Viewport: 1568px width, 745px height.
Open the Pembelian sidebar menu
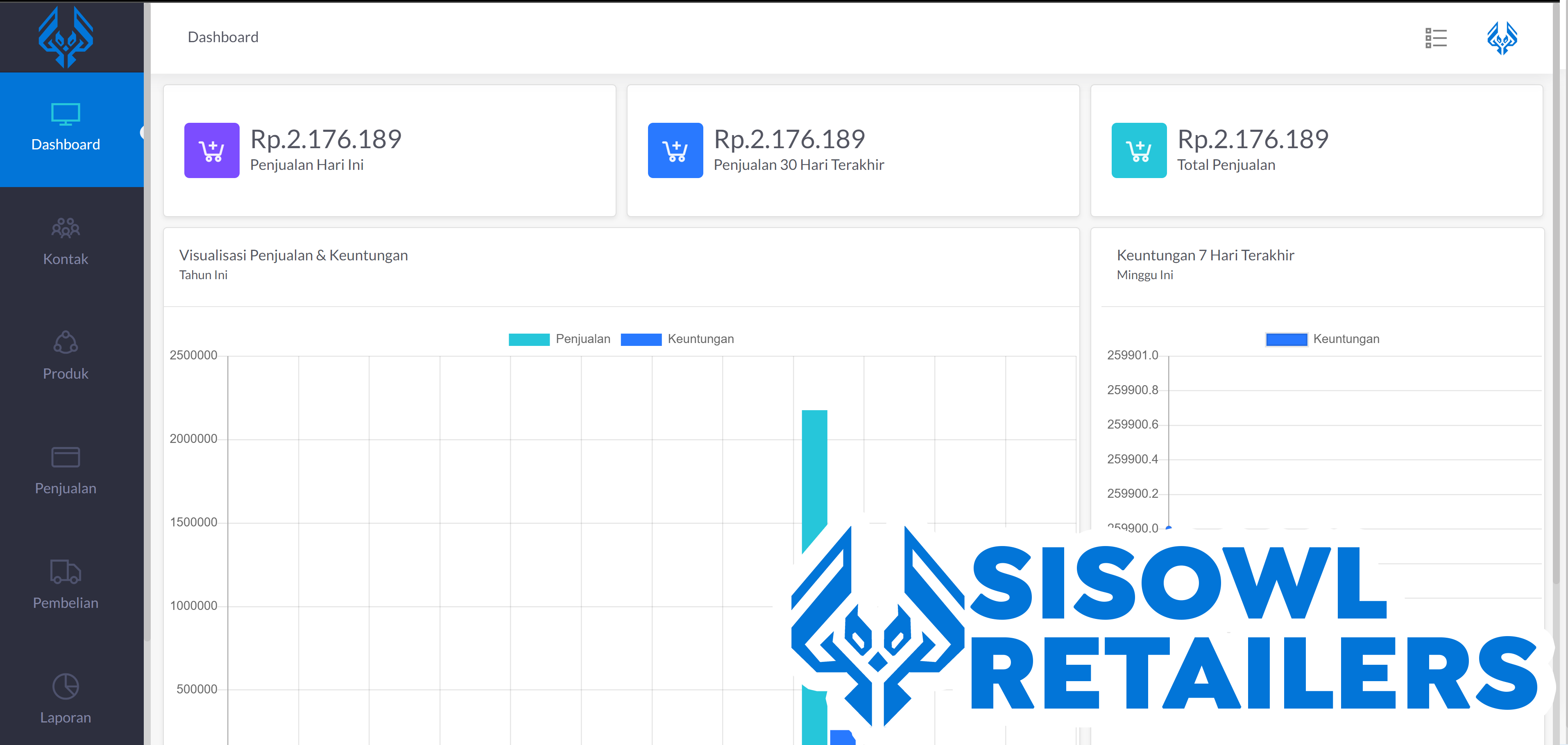point(66,588)
